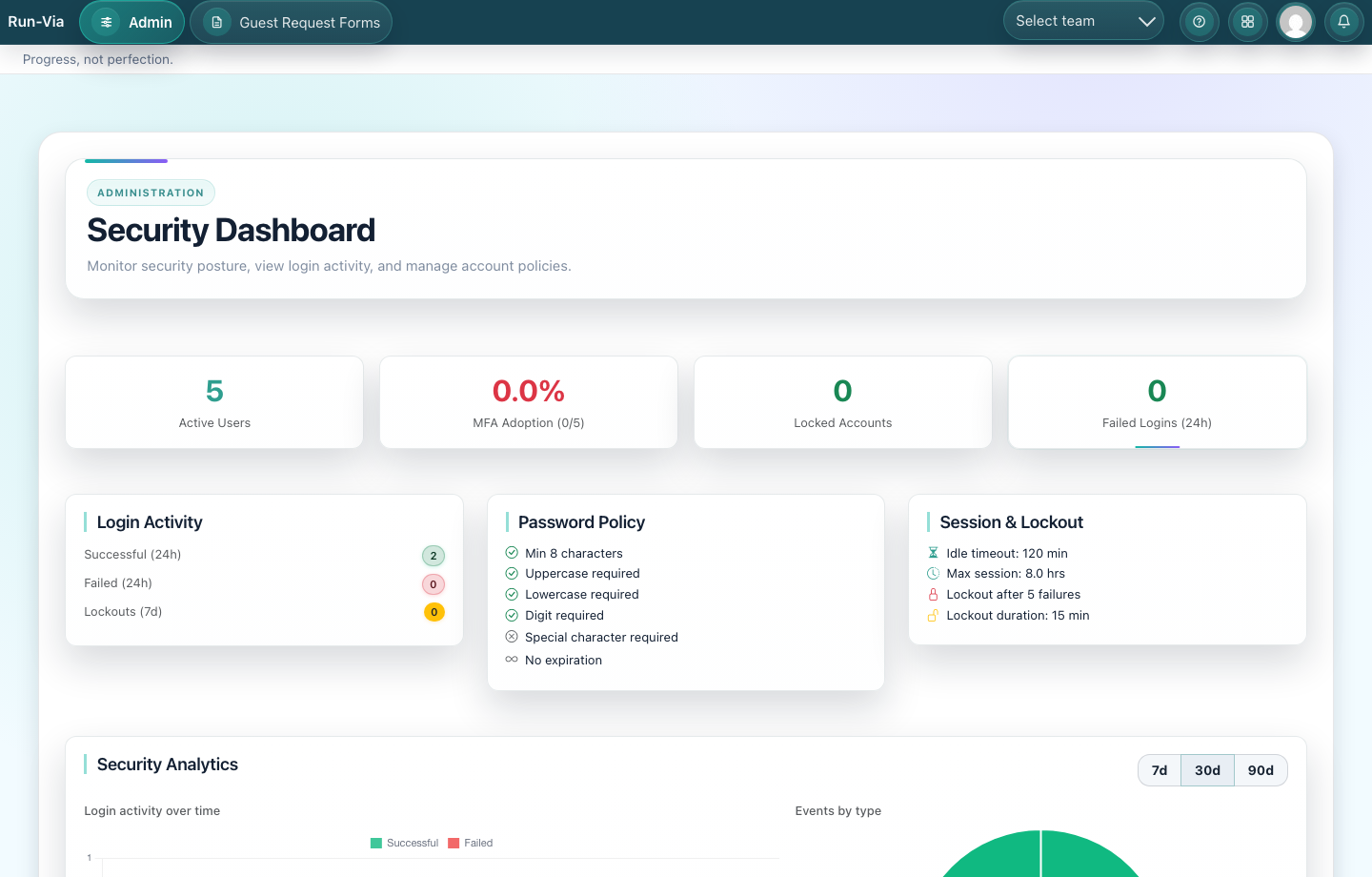Click the infinity icon beside No expiration
Image resolution: width=1372 pixels, height=877 pixels.
[x=512, y=660]
